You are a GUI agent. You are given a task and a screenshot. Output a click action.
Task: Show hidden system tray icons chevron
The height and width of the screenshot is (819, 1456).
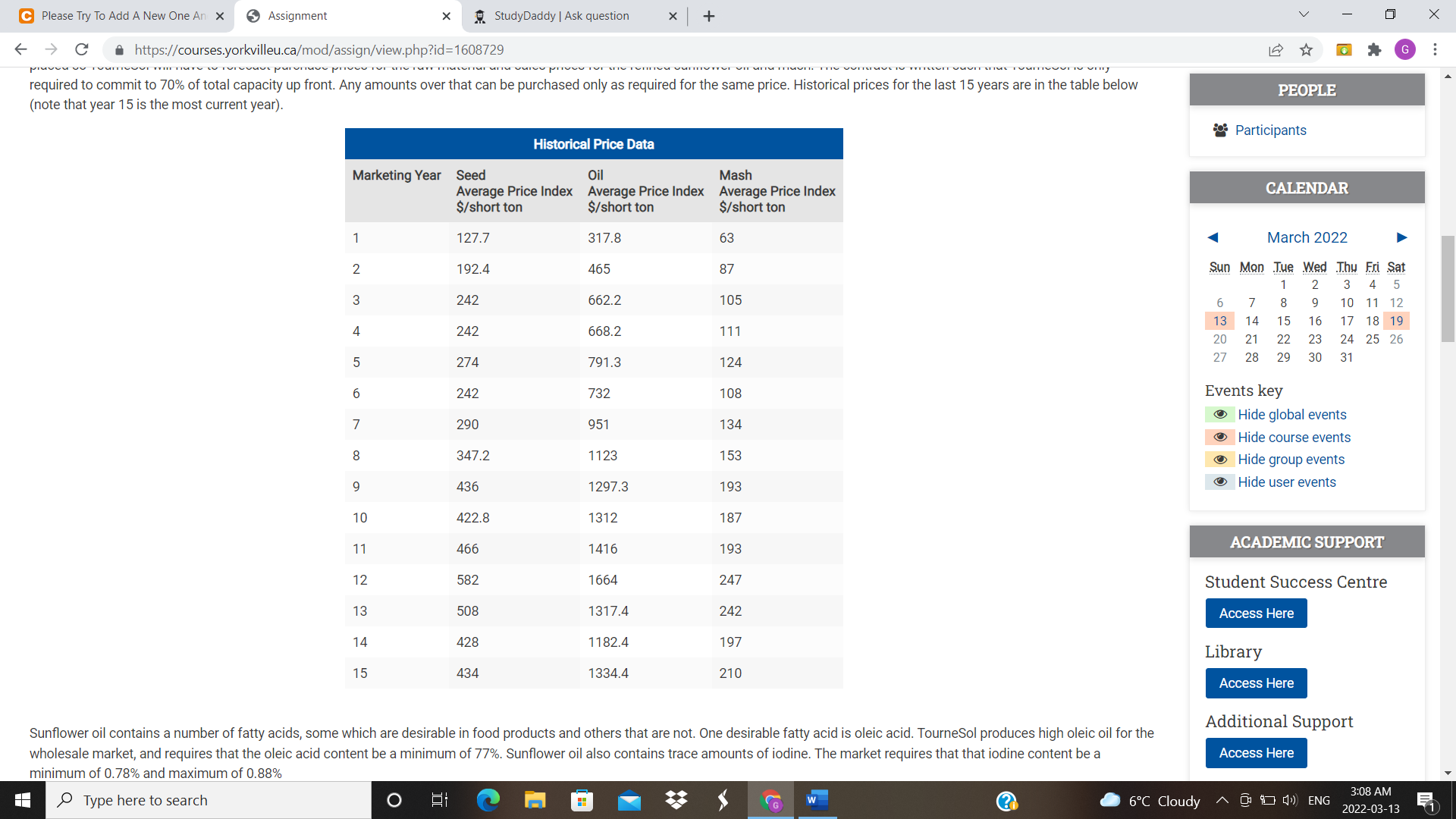(x=1222, y=800)
